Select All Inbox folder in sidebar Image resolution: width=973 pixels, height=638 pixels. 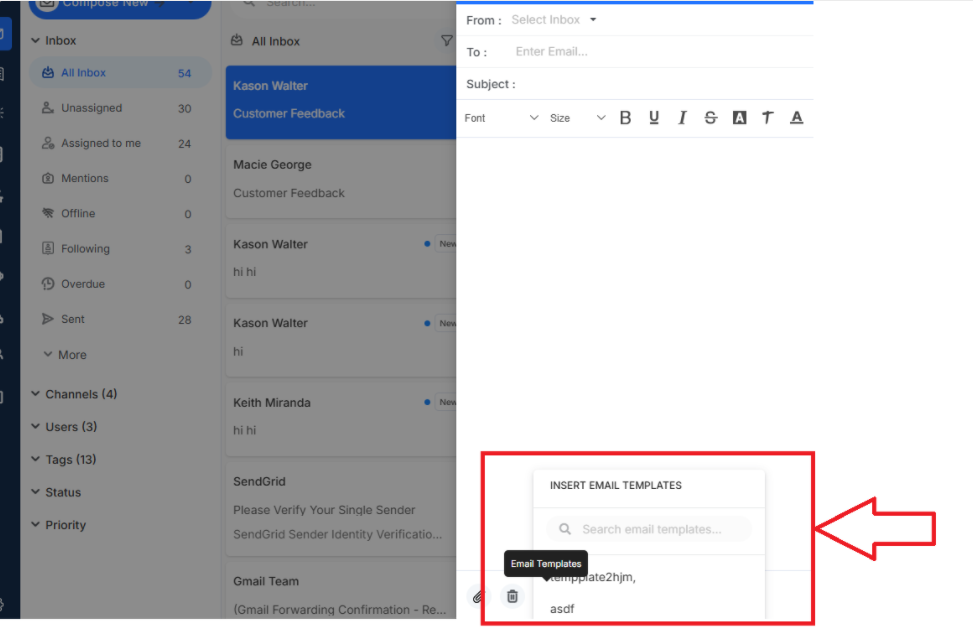click(x=120, y=73)
